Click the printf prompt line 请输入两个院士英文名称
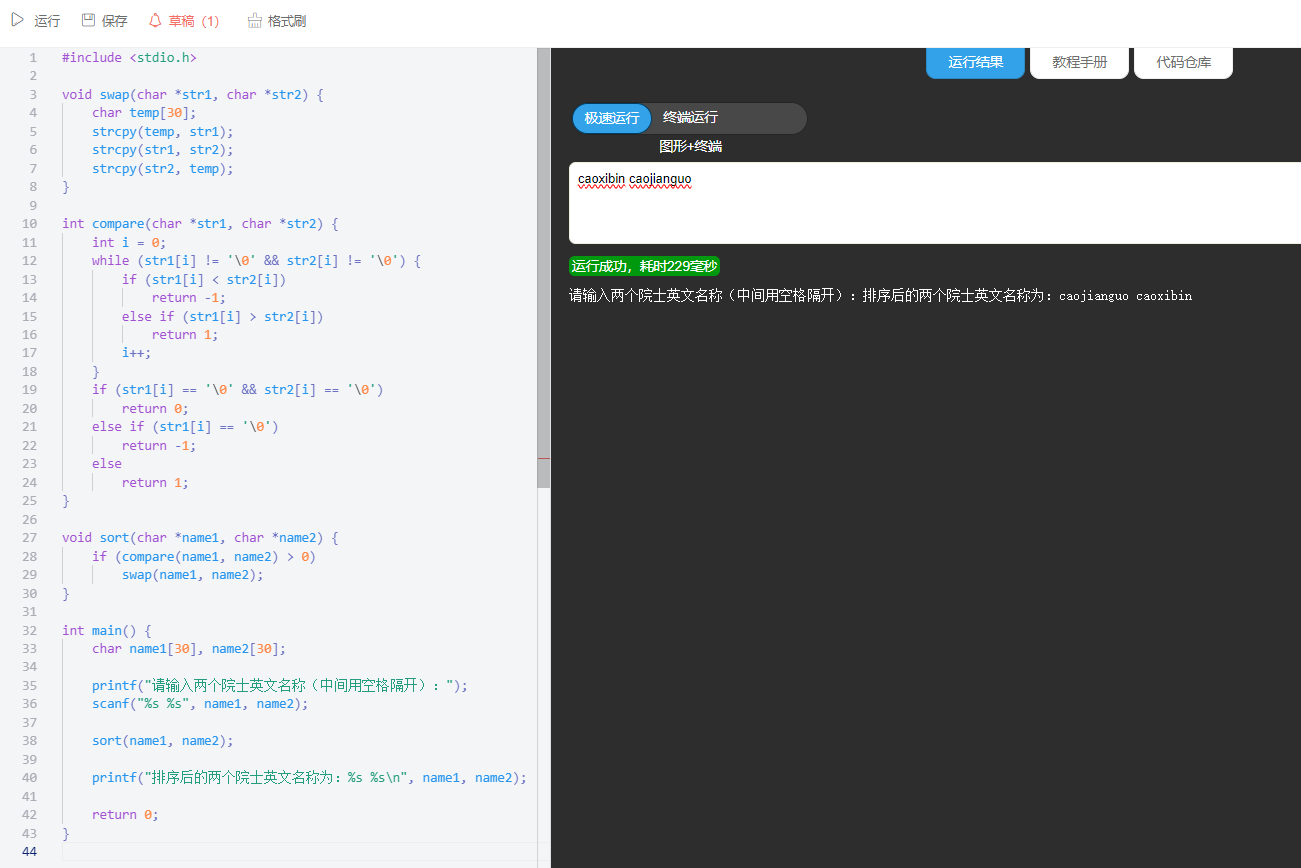1301x868 pixels. coord(280,686)
